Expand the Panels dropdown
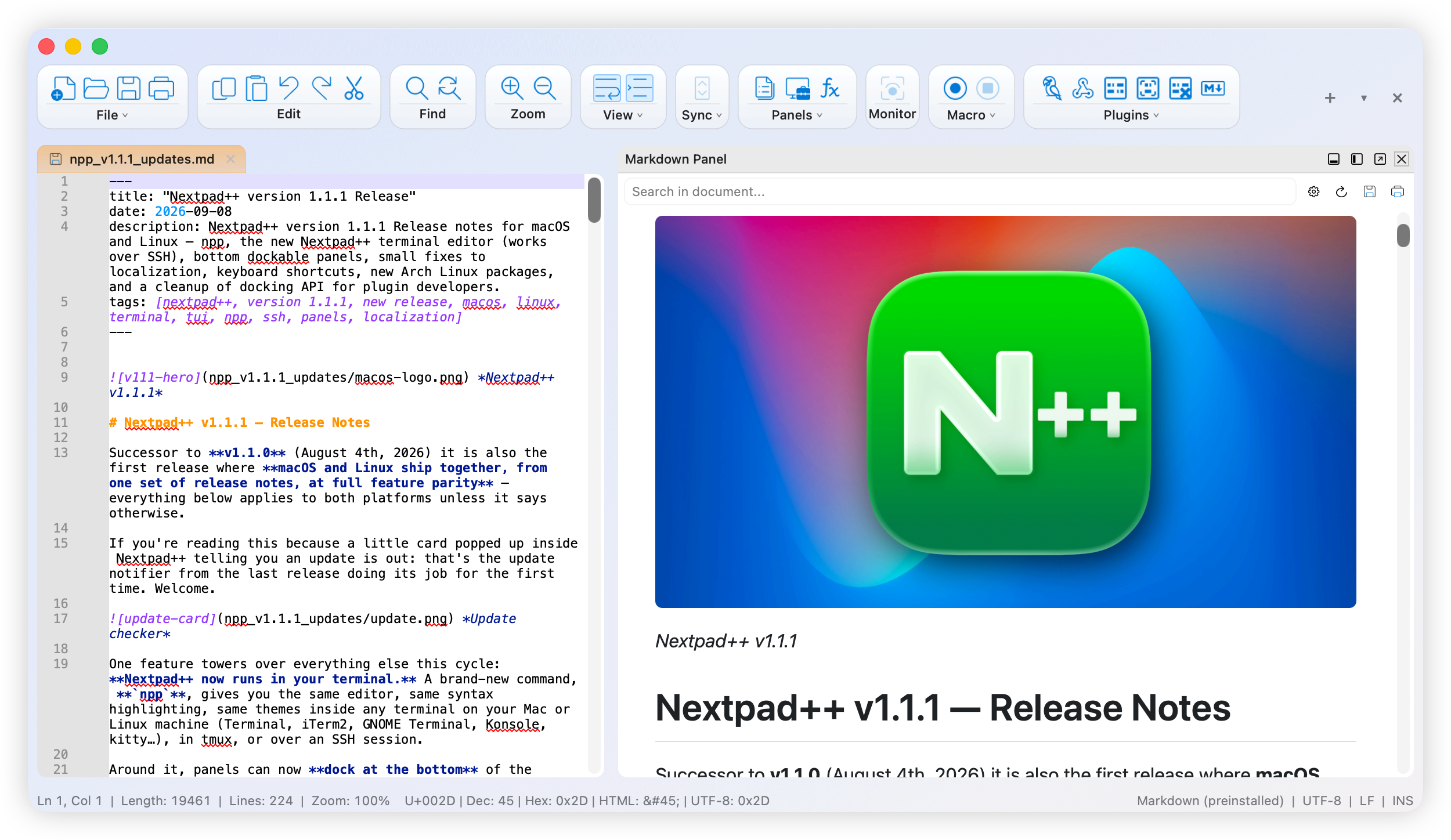This screenshot has width=1451, height=840. [x=797, y=115]
